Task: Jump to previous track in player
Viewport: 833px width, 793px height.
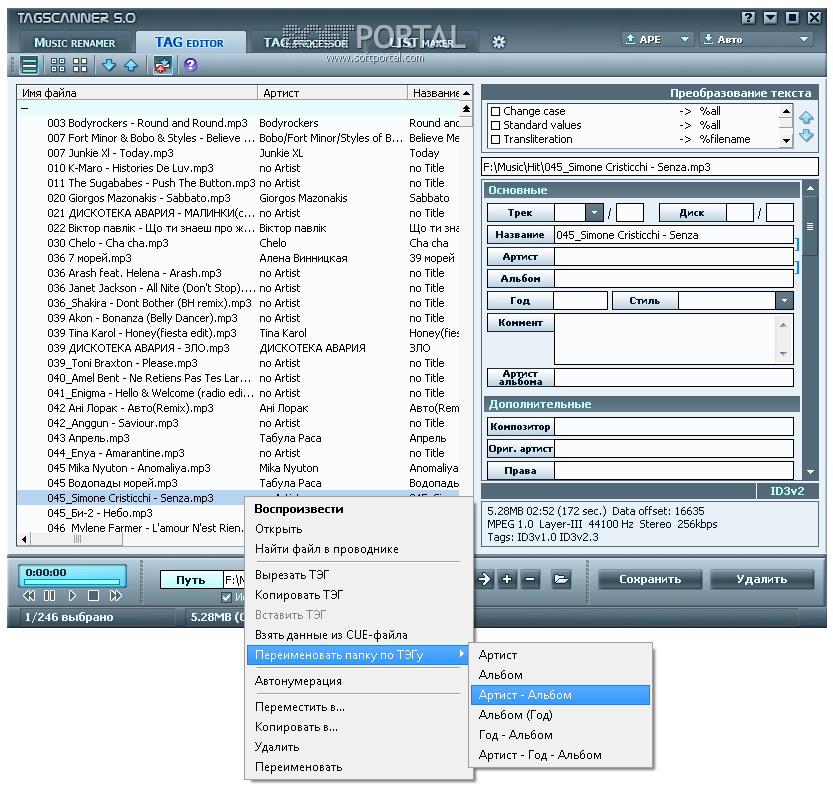Action: click(29, 595)
